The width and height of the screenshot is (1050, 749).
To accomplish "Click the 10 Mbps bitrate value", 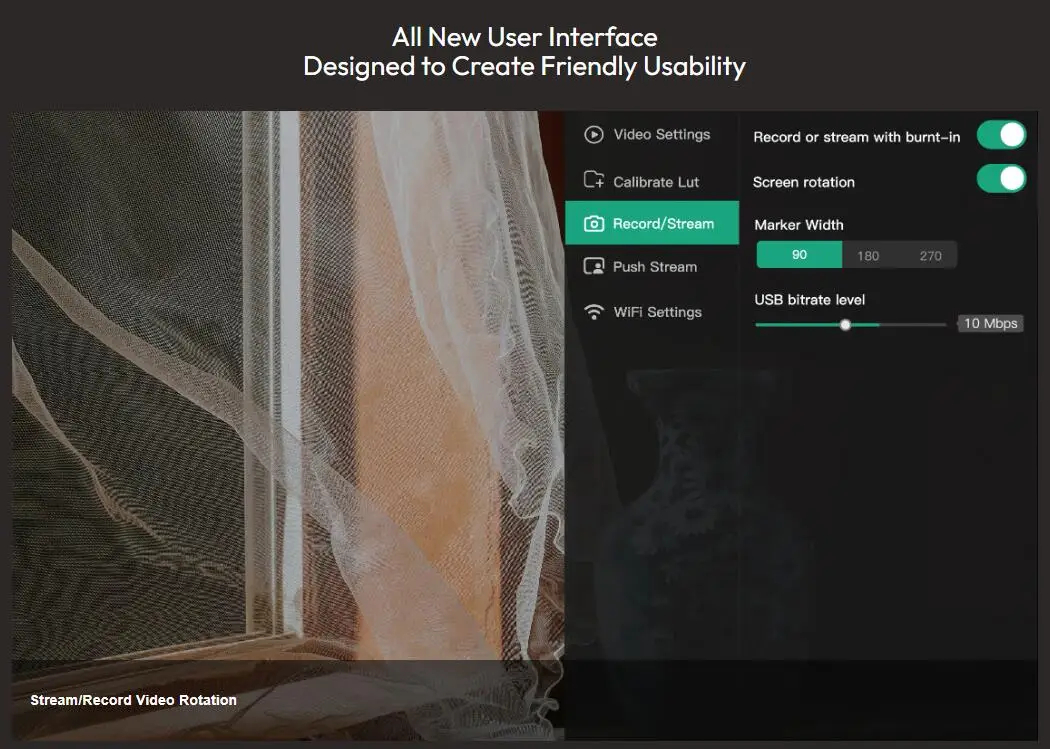I will tap(990, 323).
